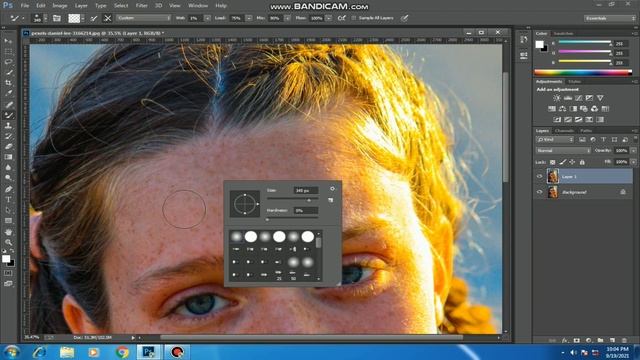Select the Eraser tool

(x=8, y=147)
